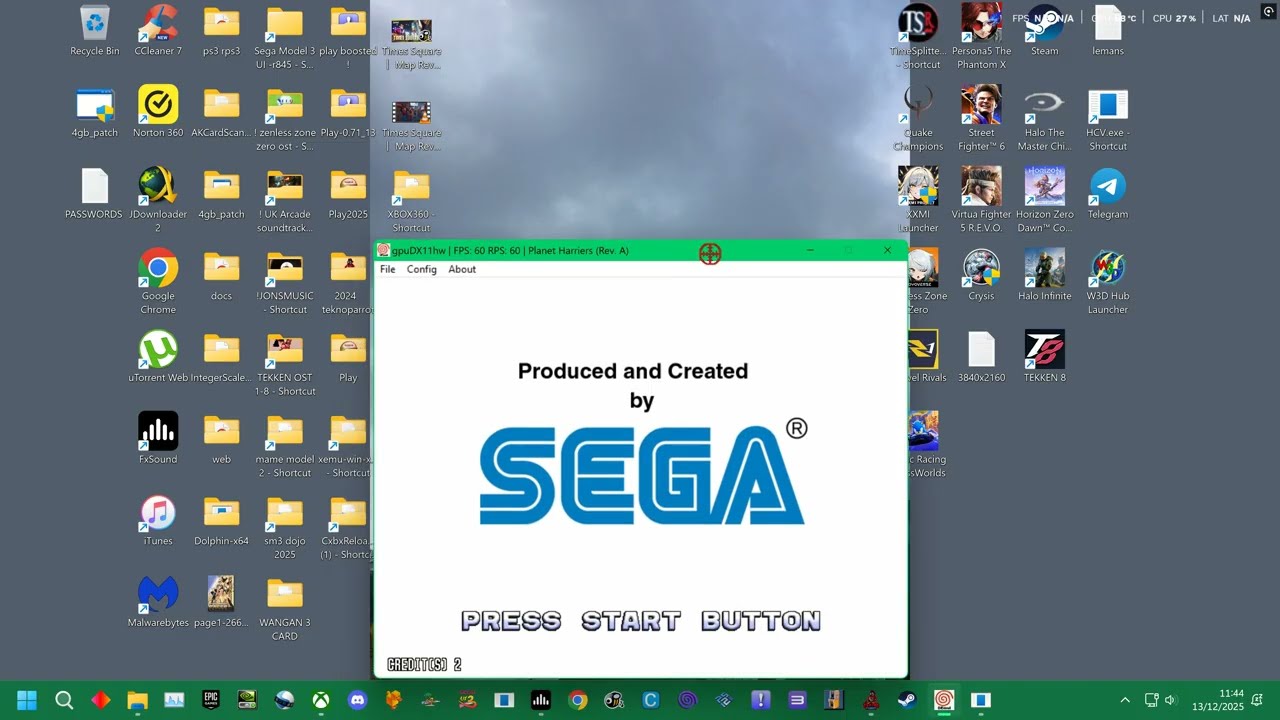
Task: Select the HCV.exe shortcut
Action: click(1108, 118)
